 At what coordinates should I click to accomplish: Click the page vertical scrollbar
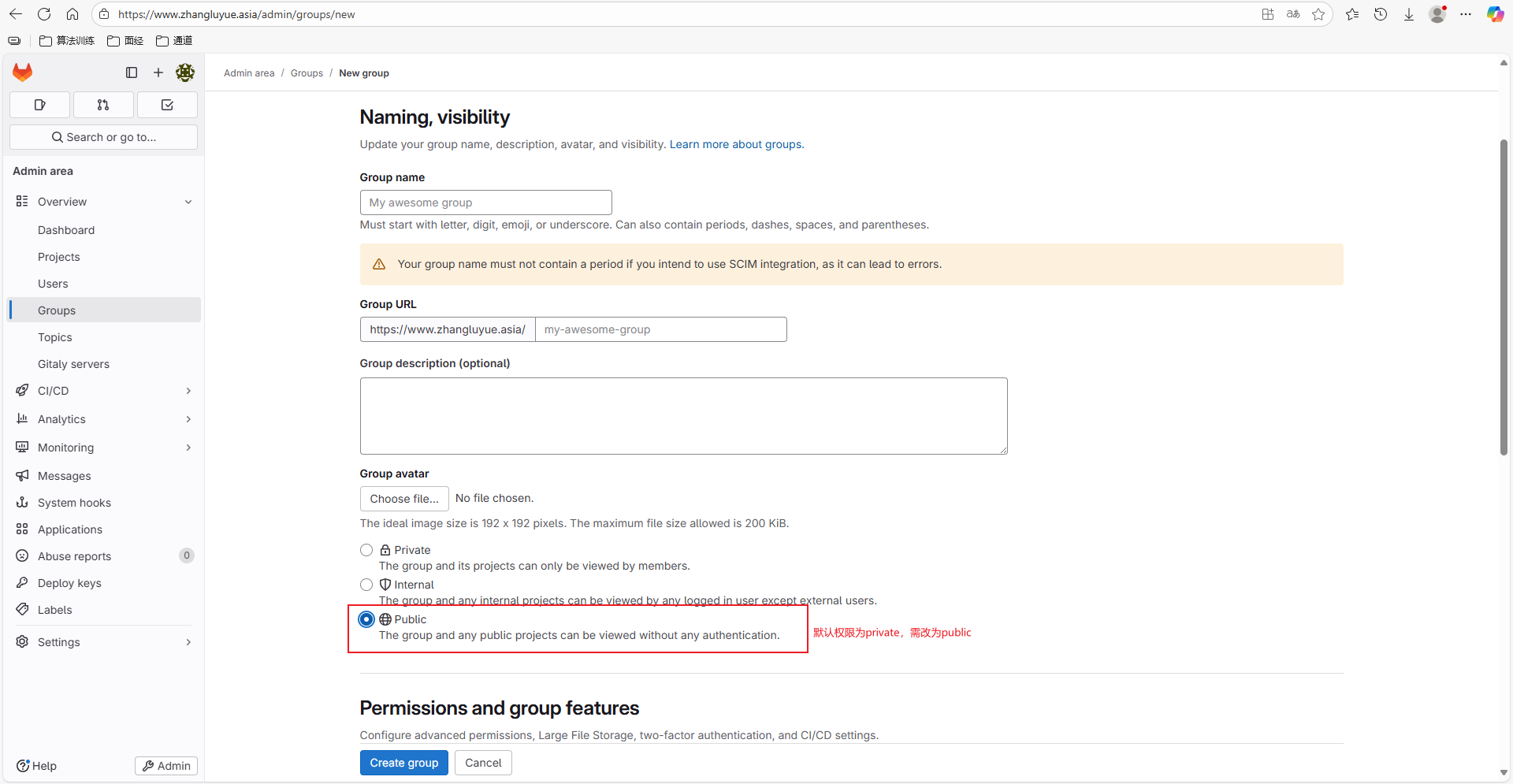(1504, 298)
